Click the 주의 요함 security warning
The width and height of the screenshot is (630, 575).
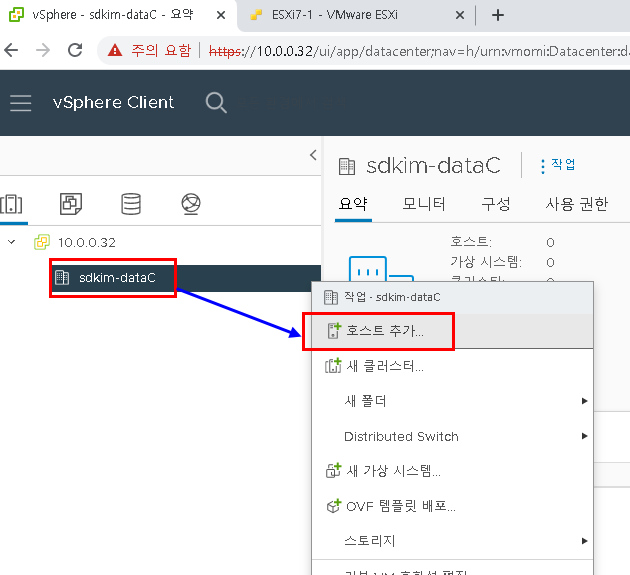coord(150,51)
